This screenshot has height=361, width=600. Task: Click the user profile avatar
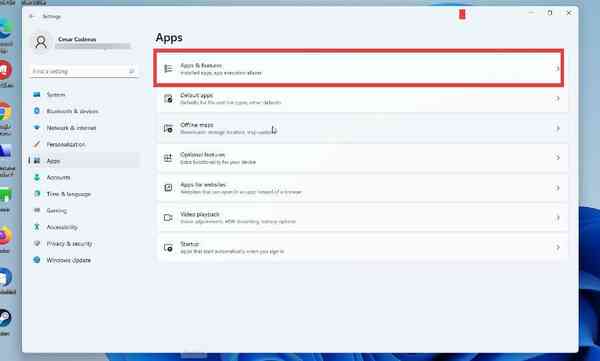coord(41,42)
